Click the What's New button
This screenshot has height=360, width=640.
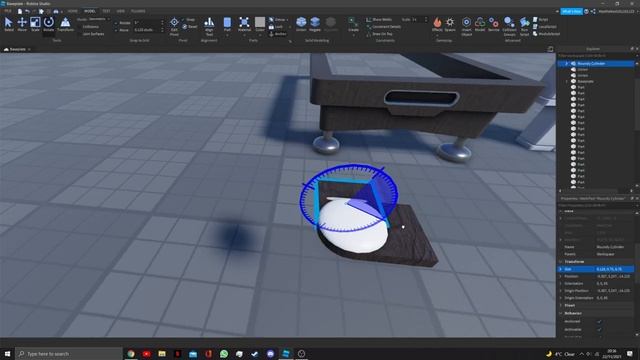coord(571,11)
